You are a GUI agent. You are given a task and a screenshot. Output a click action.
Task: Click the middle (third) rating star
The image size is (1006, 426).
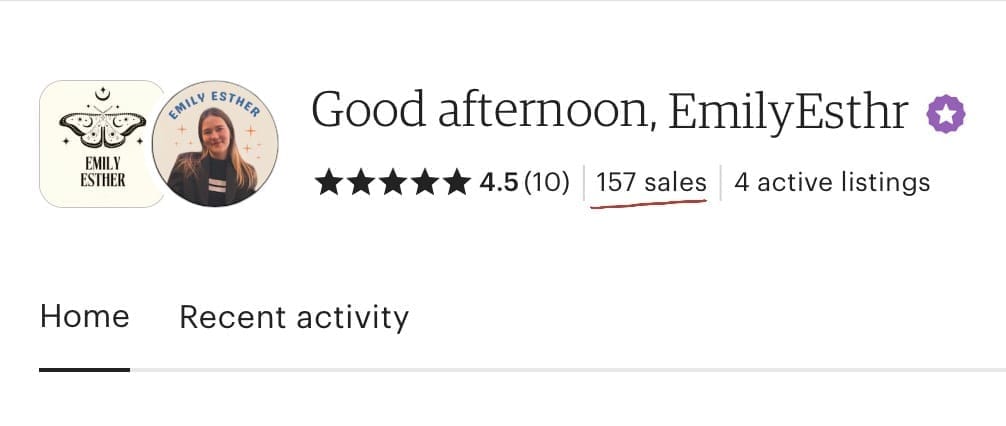(x=392, y=182)
